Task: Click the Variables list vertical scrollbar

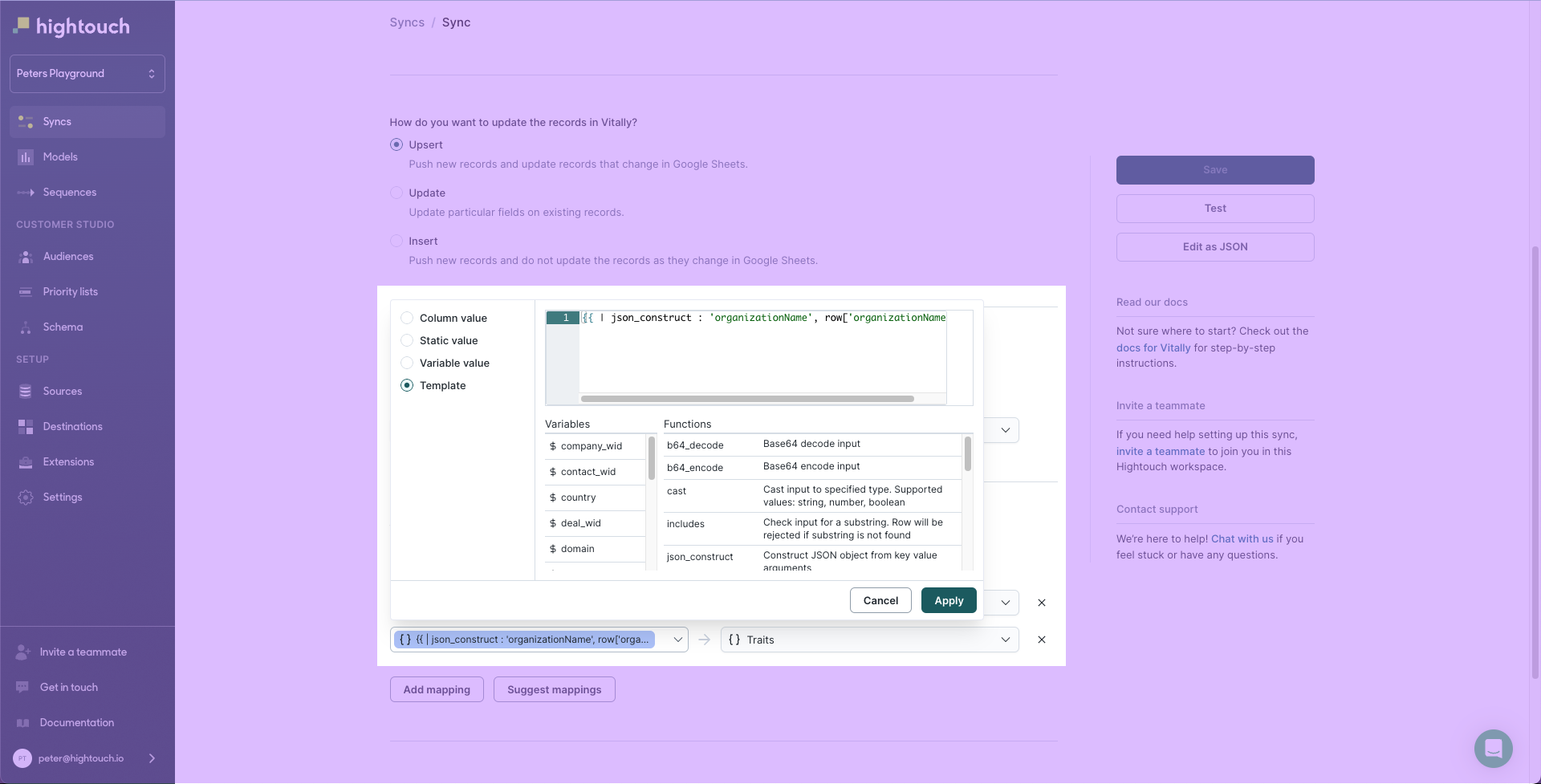Action: tap(652, 457)
